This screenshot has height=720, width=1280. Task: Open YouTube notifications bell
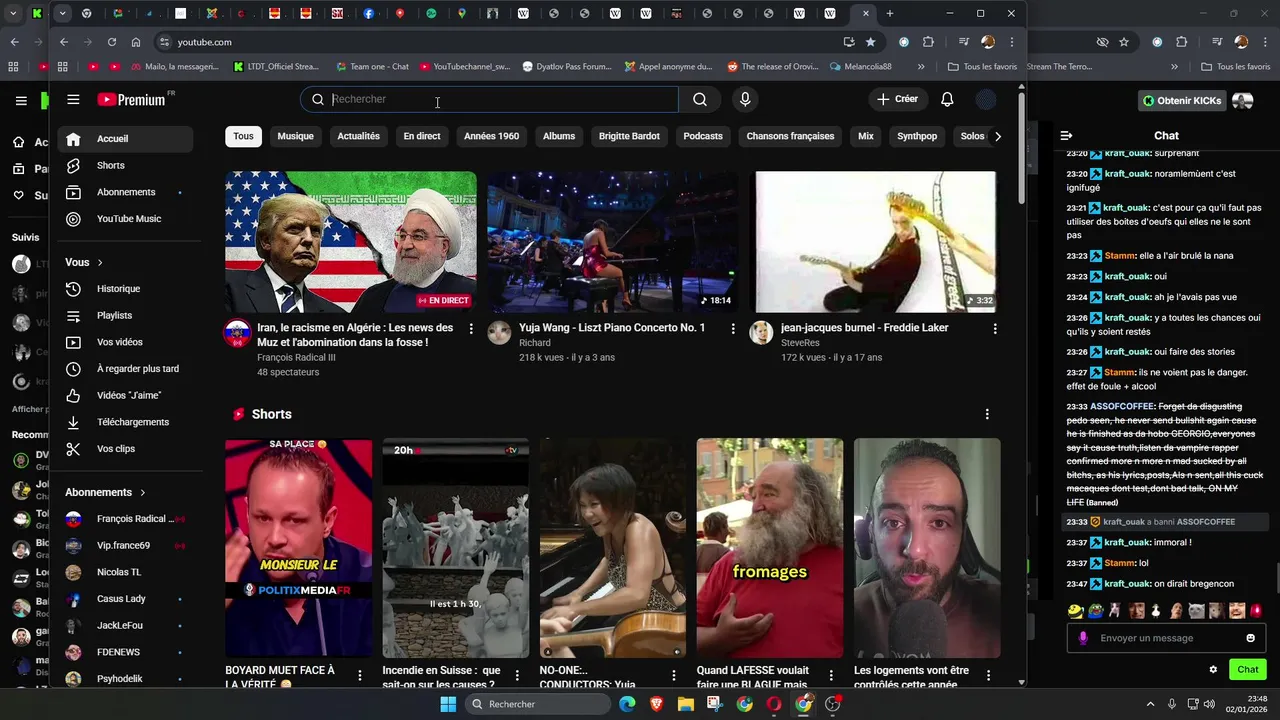pos(947,99)
